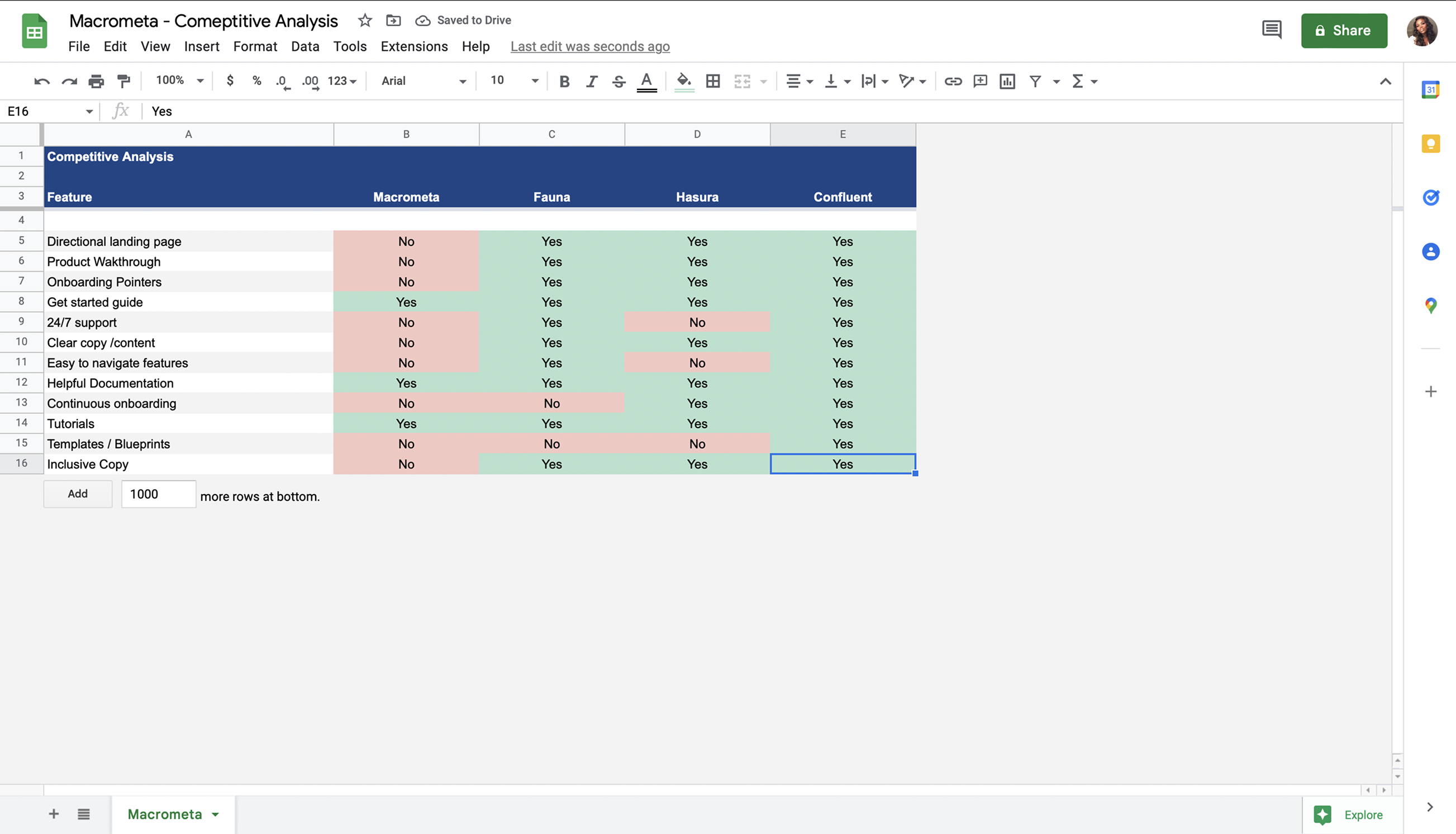The height and width of the screenshot is (834, 1456).
Task: Click the Merge cells icon
Action: click(742, 82)
